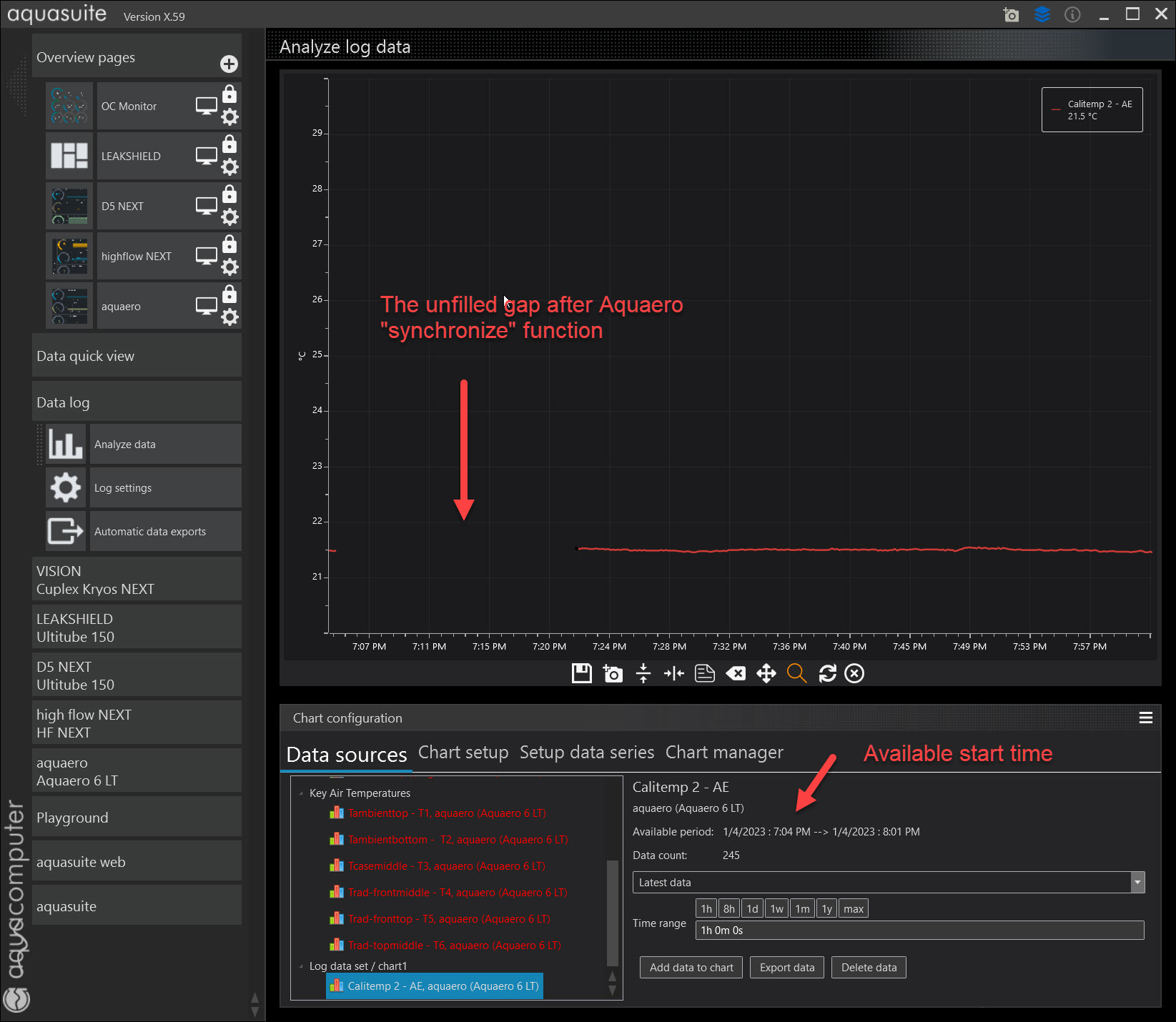
Task: Select the orange magnifier zoom tool
Action: [796, 673]
